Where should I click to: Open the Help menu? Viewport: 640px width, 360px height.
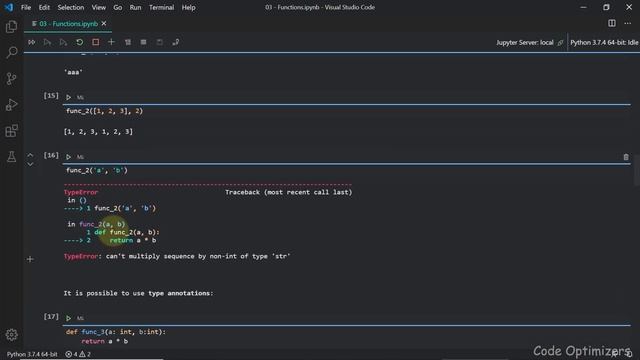click(x=188, y=7)
